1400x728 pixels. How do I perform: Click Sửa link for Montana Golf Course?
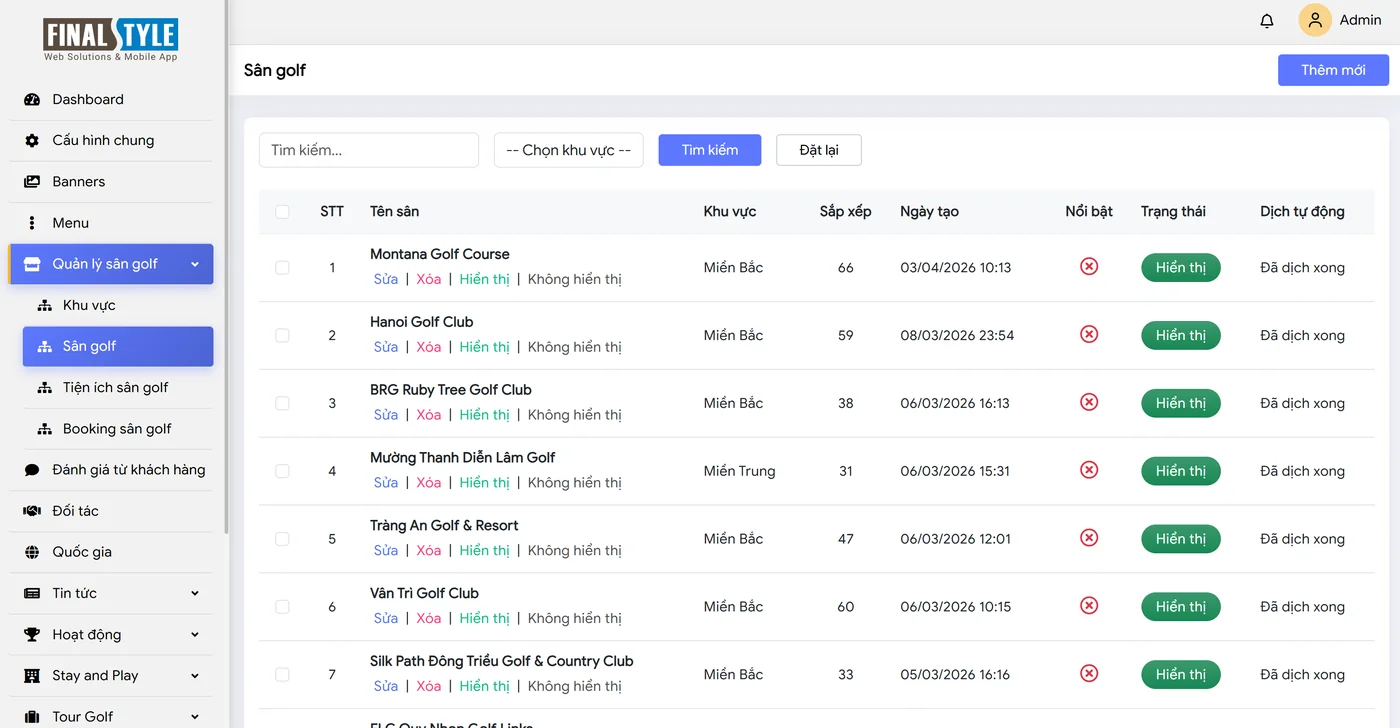pyautogui.click(x=386, y=279)
